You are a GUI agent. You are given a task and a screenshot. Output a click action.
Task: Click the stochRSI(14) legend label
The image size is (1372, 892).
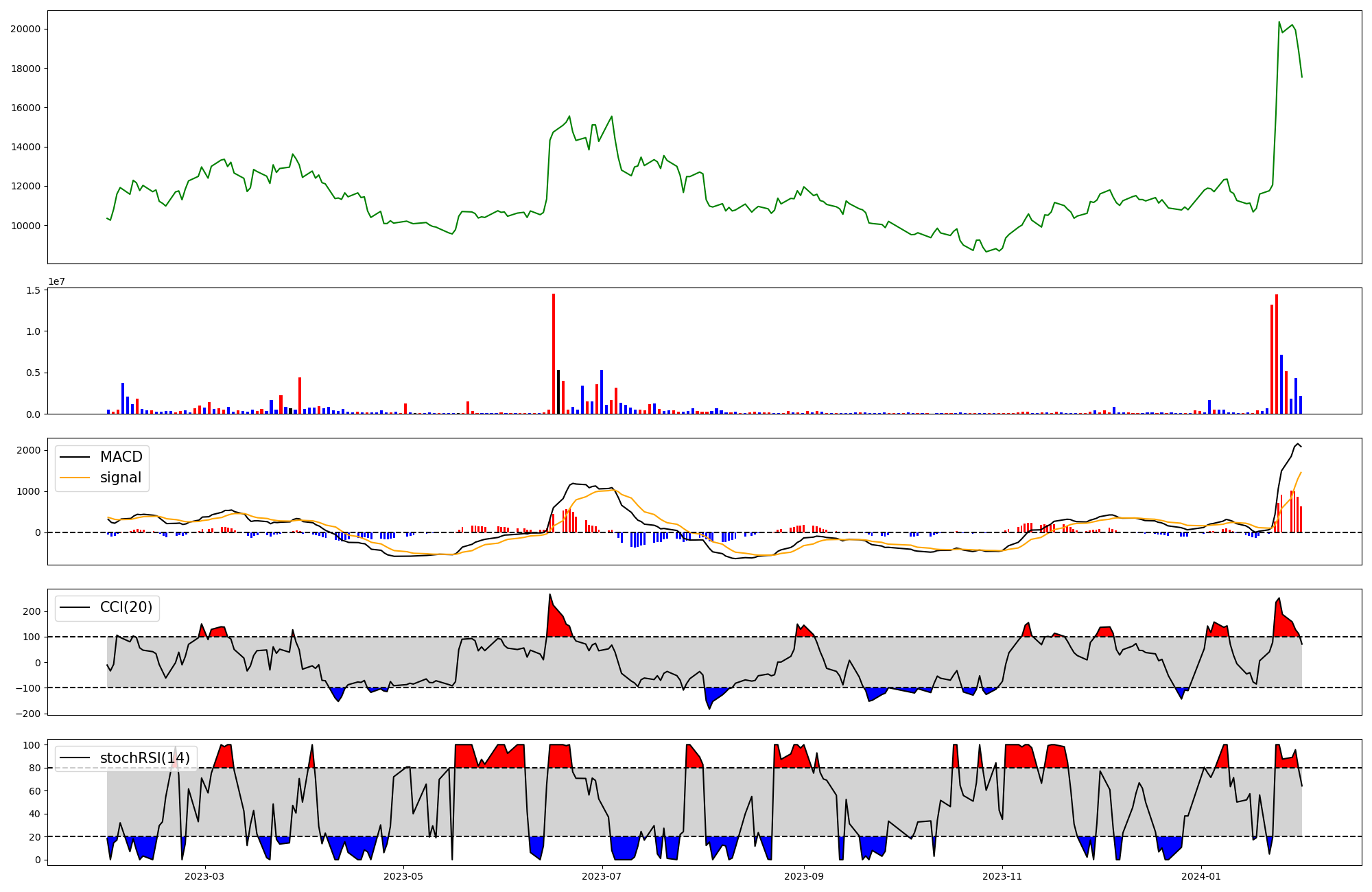pos(145,758)
